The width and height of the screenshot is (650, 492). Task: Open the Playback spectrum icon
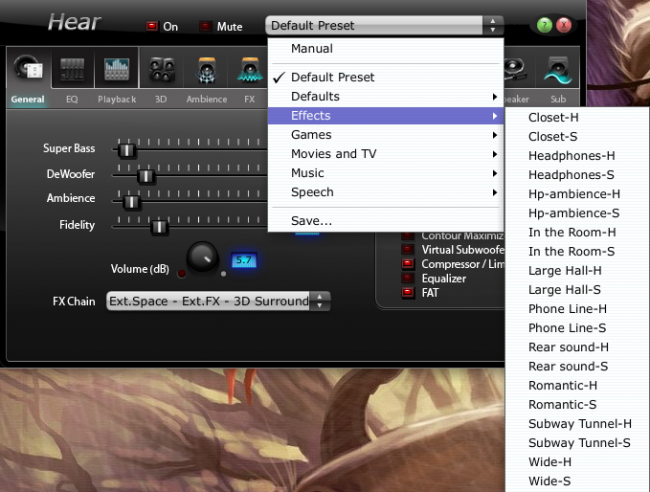coord(116,68)
